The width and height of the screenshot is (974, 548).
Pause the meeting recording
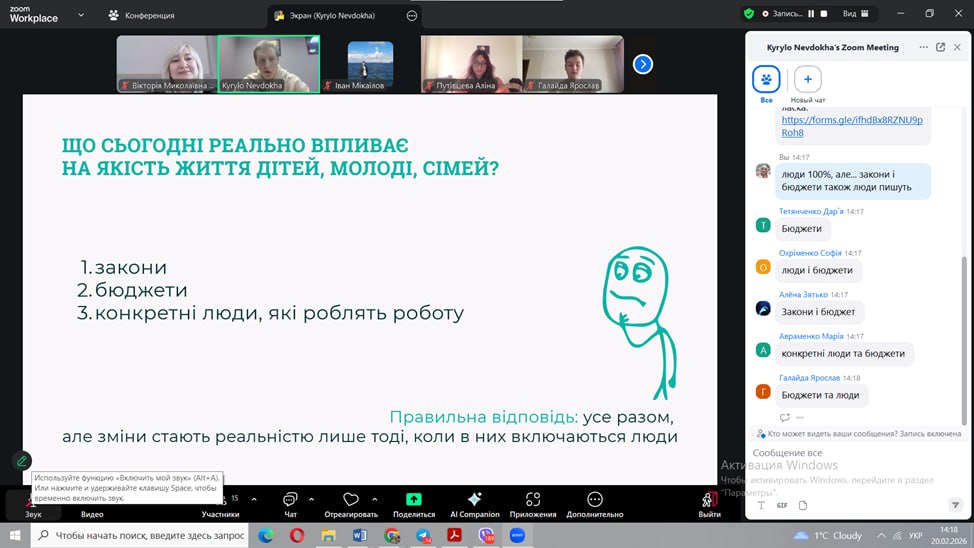point(811,14)
